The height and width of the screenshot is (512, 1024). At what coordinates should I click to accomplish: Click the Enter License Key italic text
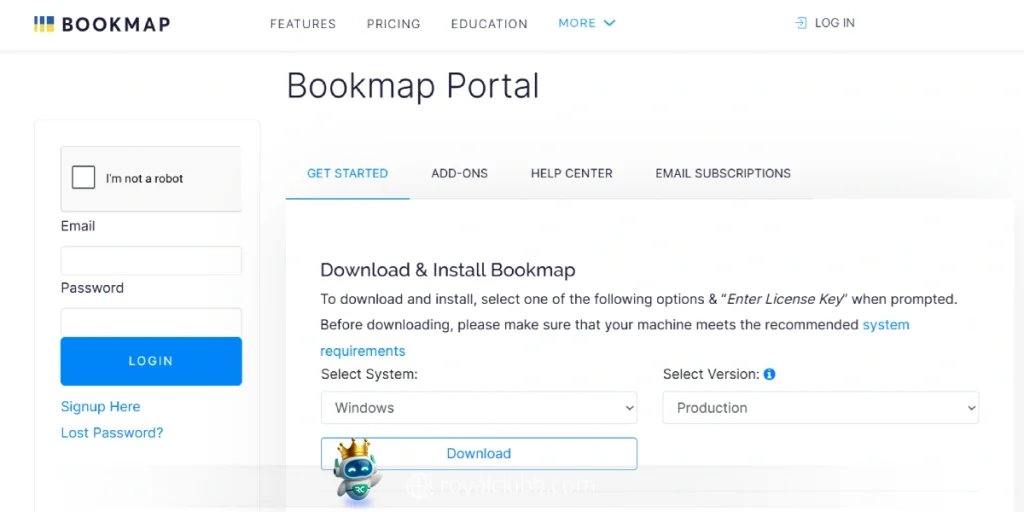[x=786, y=300]
